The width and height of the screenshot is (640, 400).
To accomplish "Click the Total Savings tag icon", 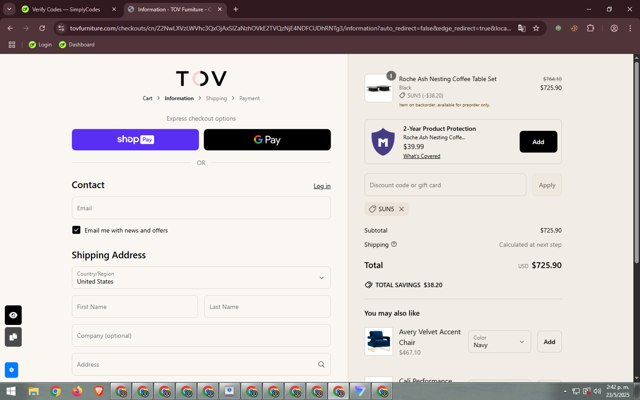I will pyautogui.click(x=368, y=285).
